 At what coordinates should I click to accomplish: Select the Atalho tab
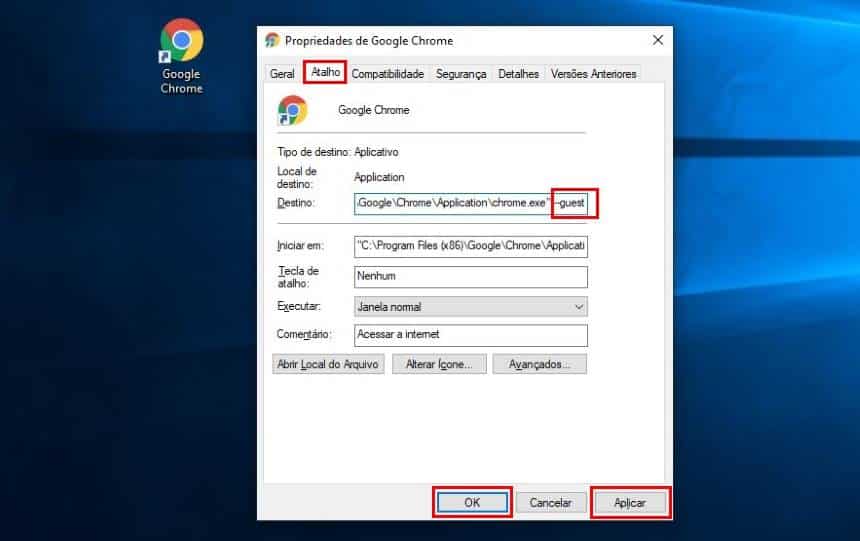[x=325, y=72]
